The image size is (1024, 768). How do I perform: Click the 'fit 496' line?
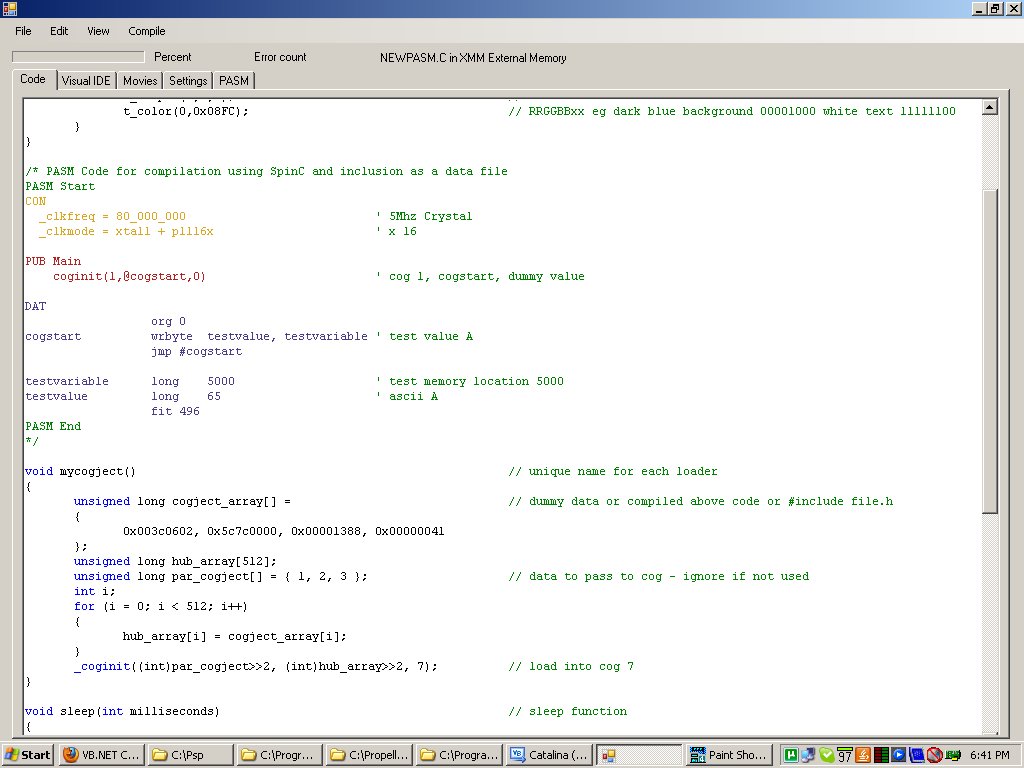coord(175,411)
